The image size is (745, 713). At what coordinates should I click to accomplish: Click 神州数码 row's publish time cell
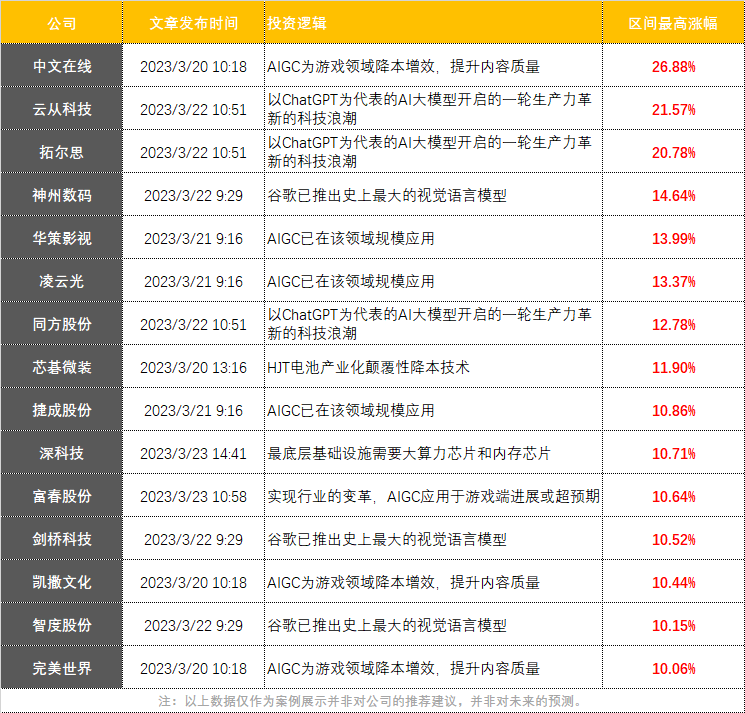tap(193, 196)
